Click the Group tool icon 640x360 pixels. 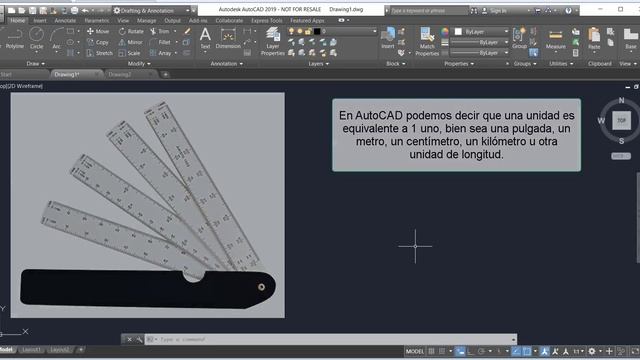pyautogui.click(x=519, y=39)
